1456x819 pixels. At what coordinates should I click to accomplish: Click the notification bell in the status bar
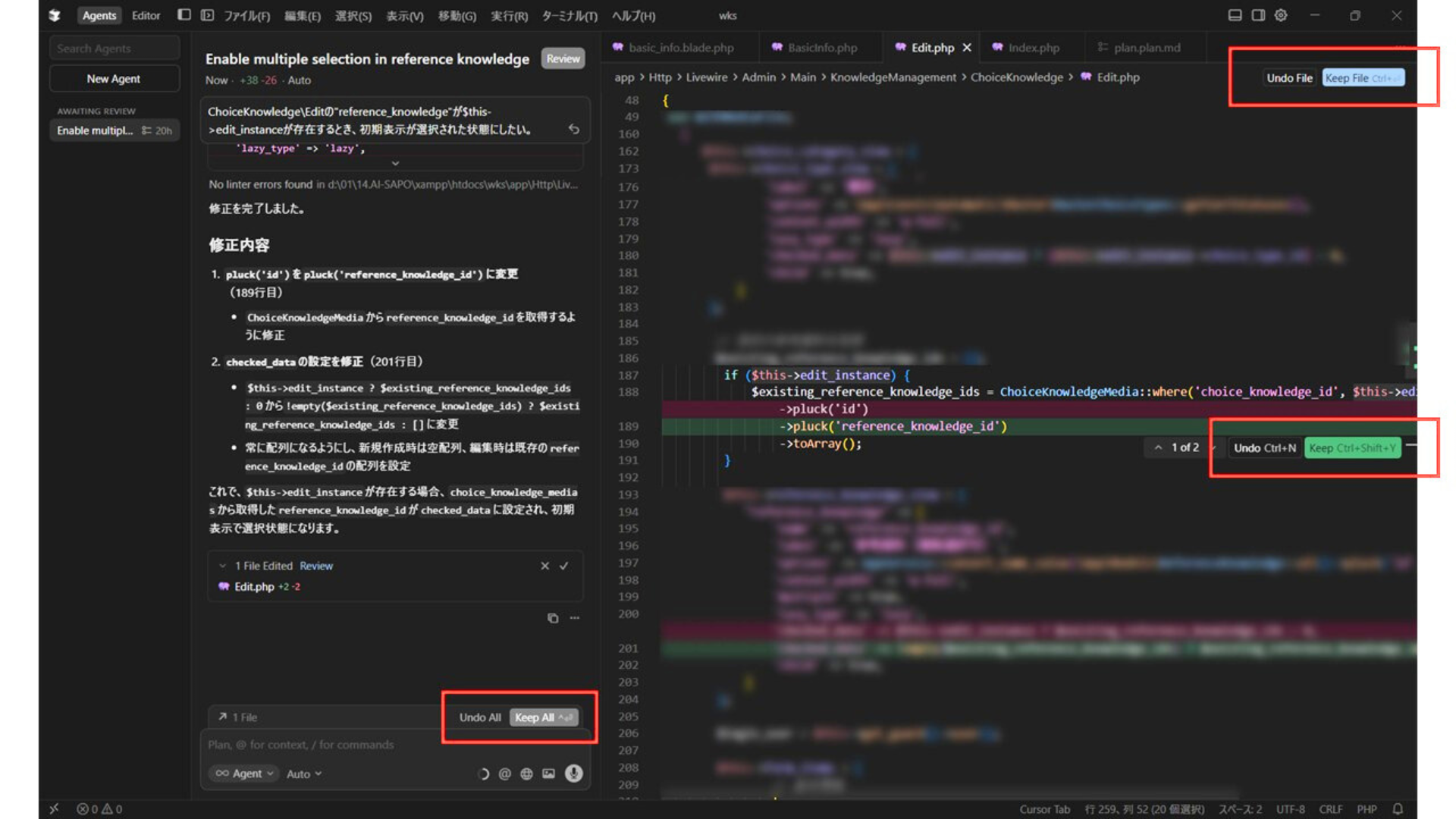1398,809
